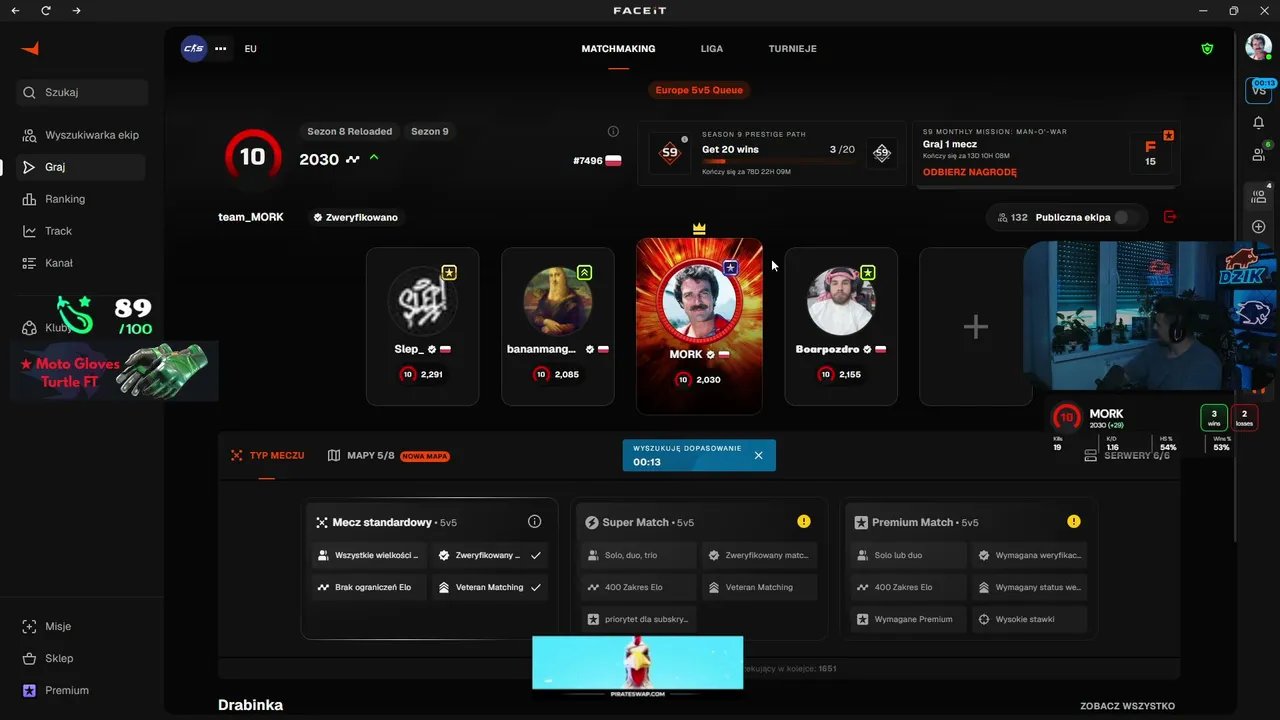Open the Season 9 Prestige Path card

[772, 154]
